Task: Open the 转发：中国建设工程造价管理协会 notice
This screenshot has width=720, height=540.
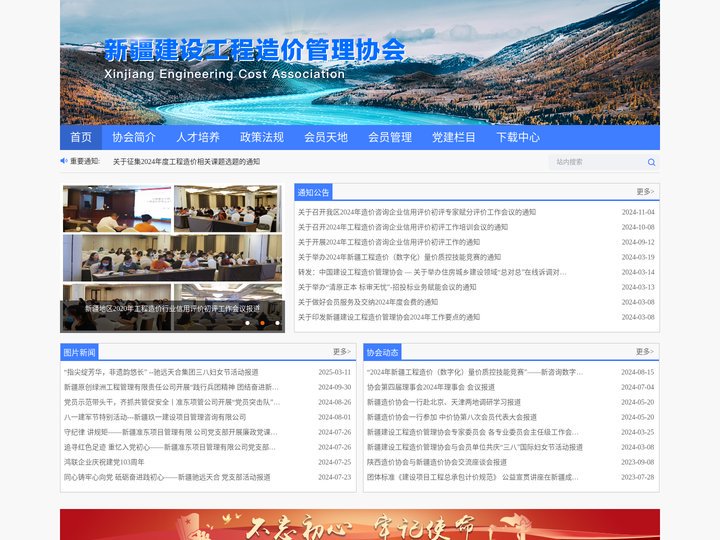Action: [432, 272]
